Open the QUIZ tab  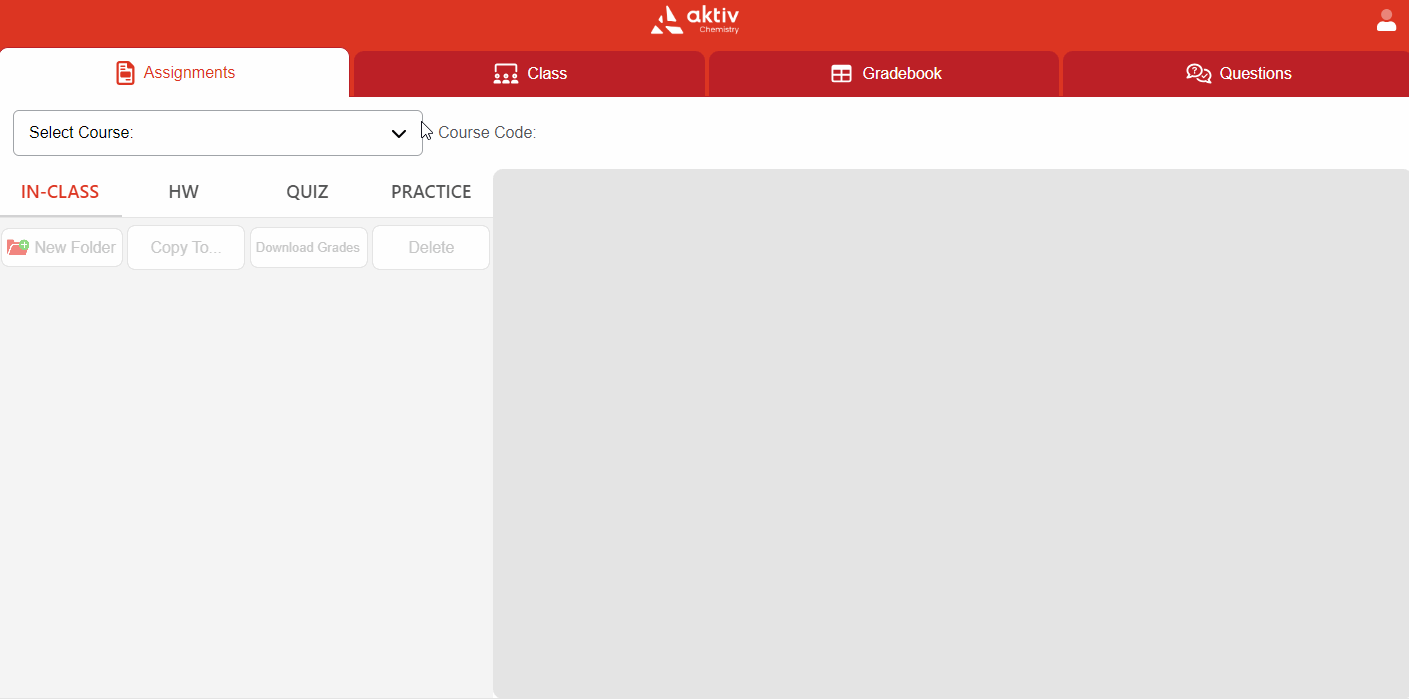[x=307, y=191]
